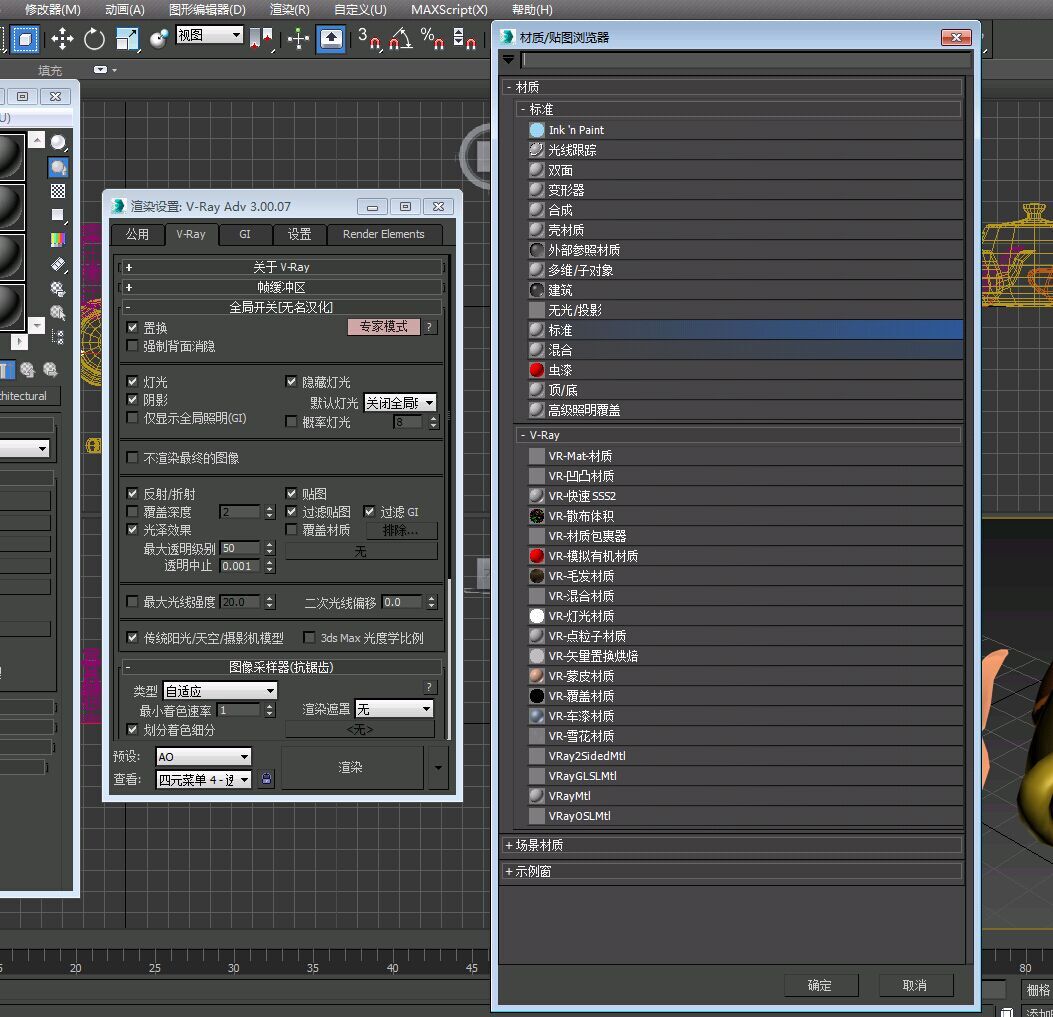Click the video color check icon
The image size is (1053, 1017).
click(58, 240)
